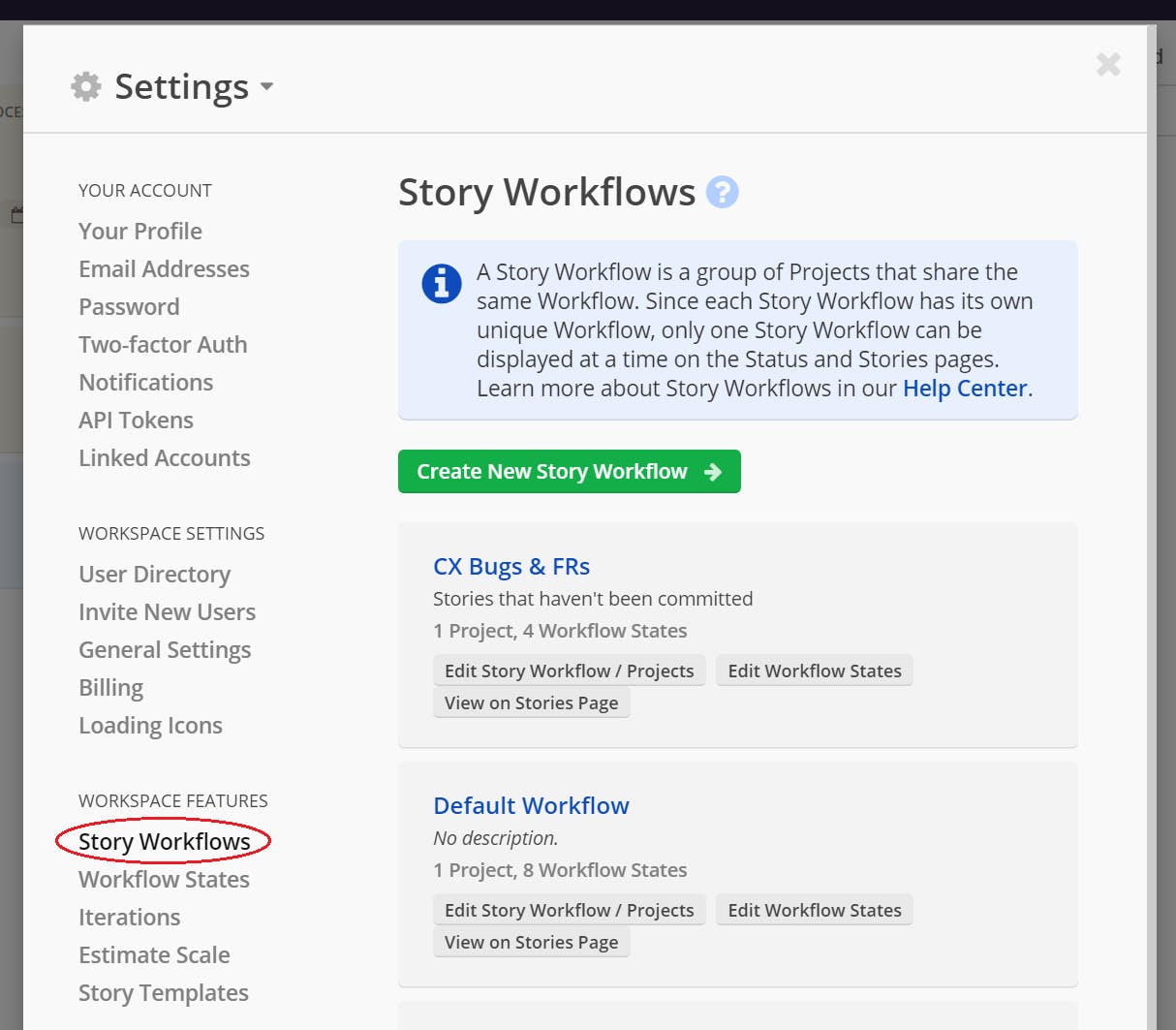1176x1030 pixels.
Task: Open the Settings dropdown arrow
Action: click(x=266, y=86)
